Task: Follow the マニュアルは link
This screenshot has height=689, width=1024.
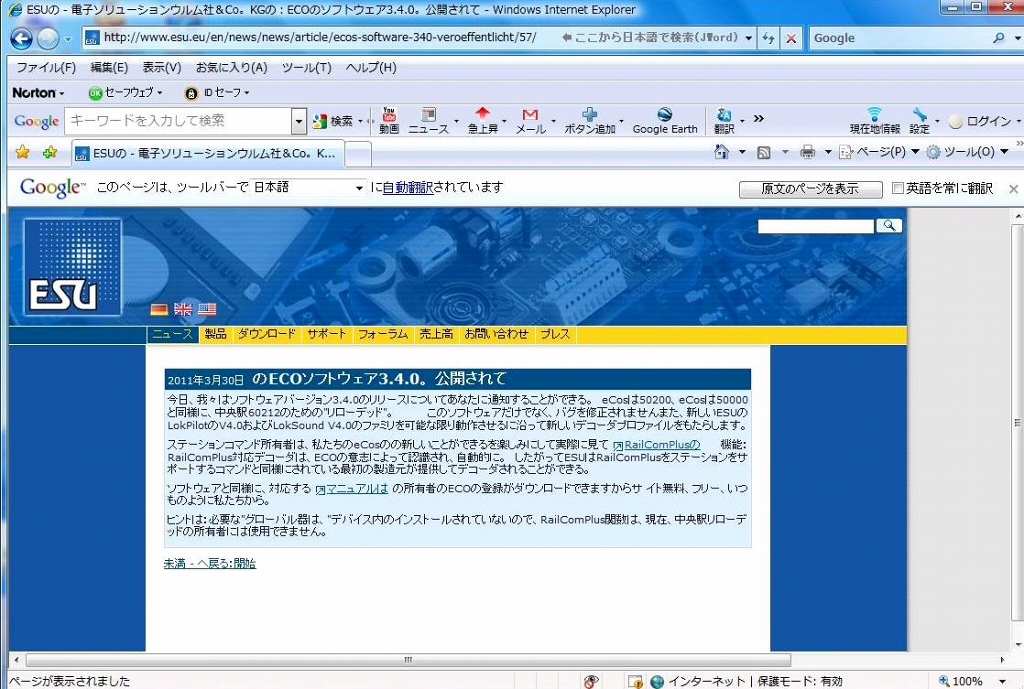Action: [357, 489]
